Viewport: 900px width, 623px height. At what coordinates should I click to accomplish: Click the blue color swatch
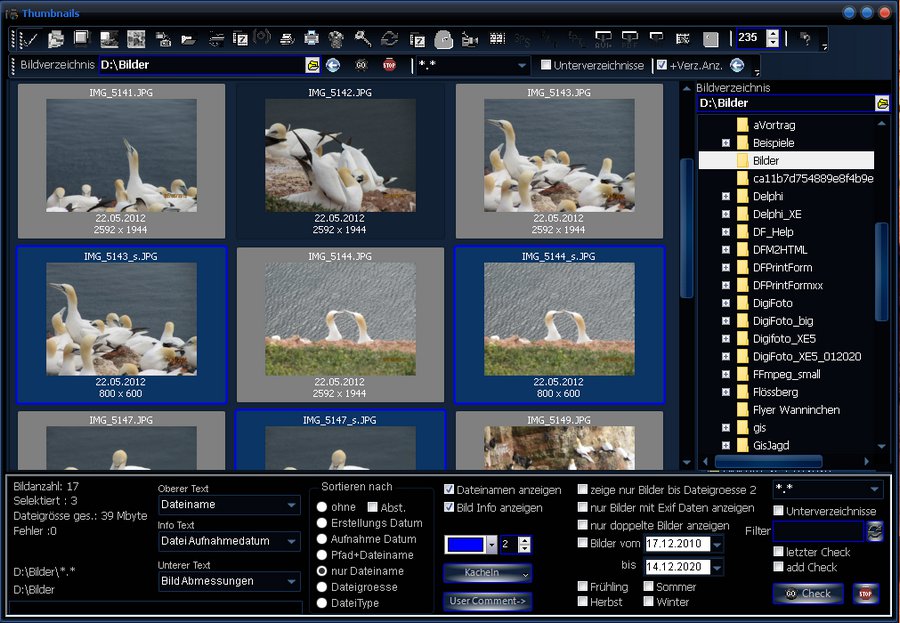coord(464,545)
